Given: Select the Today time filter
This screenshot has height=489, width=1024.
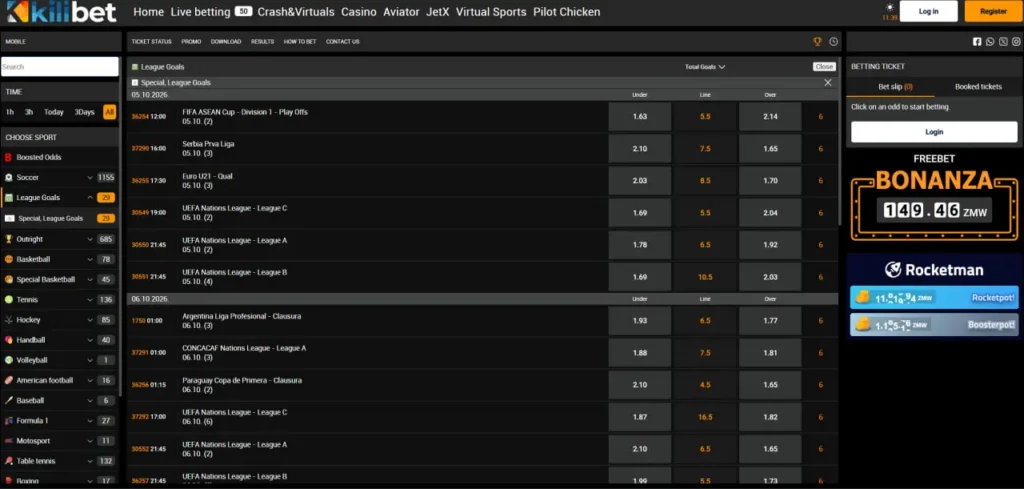Looking at the screenshot, I should [x=54, y=112].
